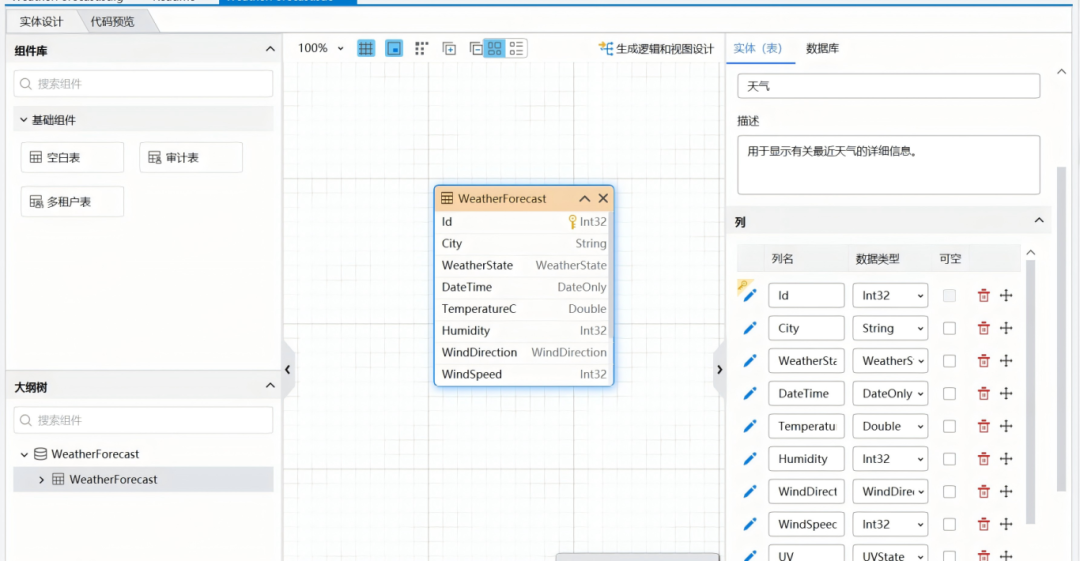Collapse the 大纲树 panel
This screenshot has height=561, width=1080.
[x=270, y=386]
